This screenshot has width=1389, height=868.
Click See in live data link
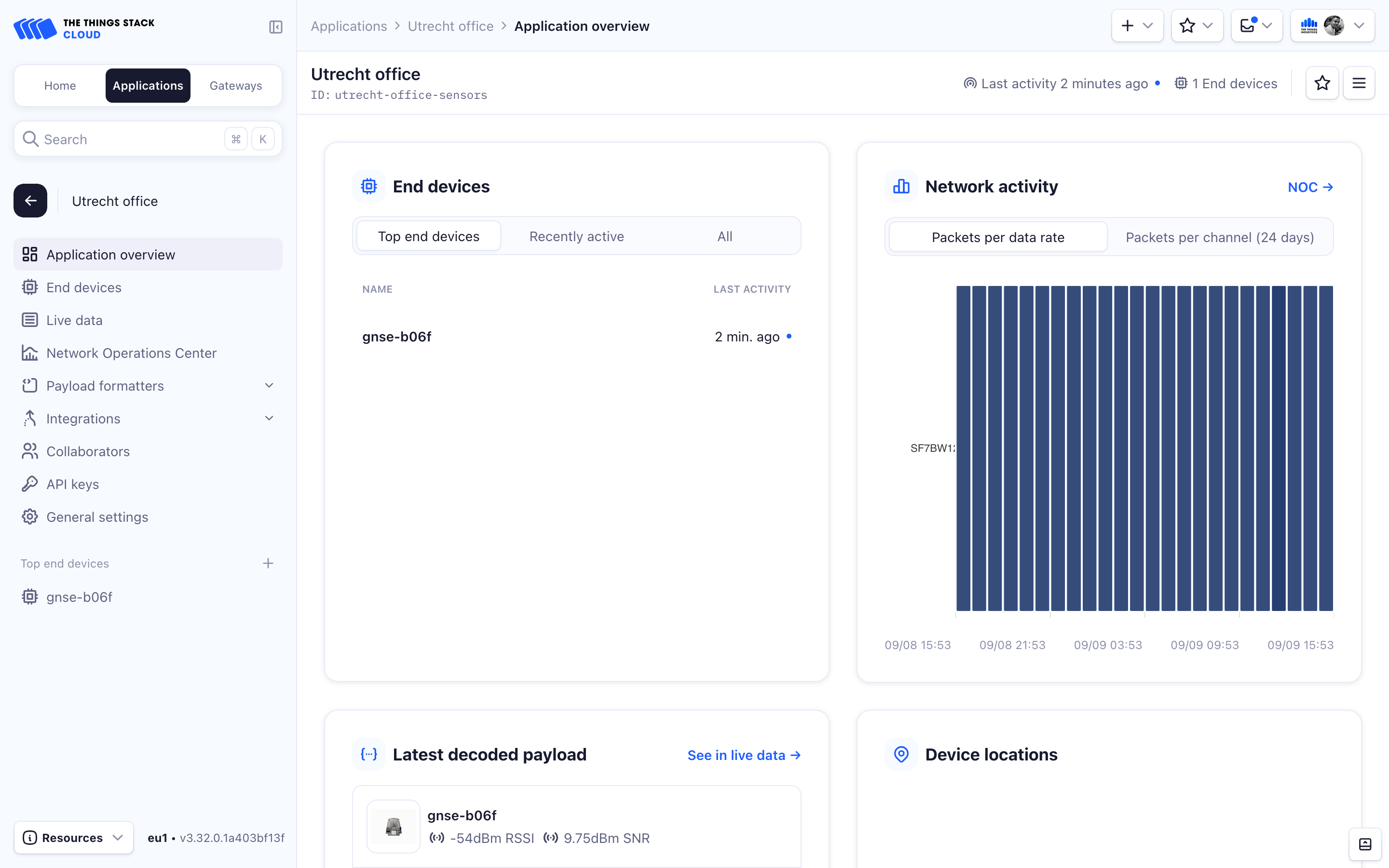(744, 754)
